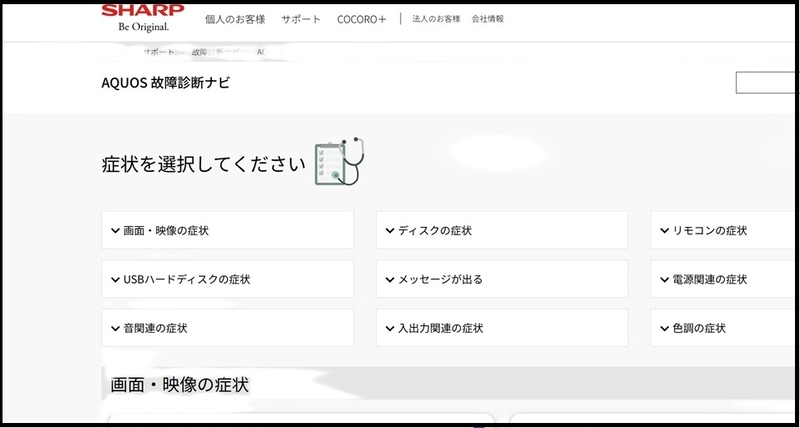Screen dimensions: 800x428
Task: Click the search input field
Action: tap(765, 83)
